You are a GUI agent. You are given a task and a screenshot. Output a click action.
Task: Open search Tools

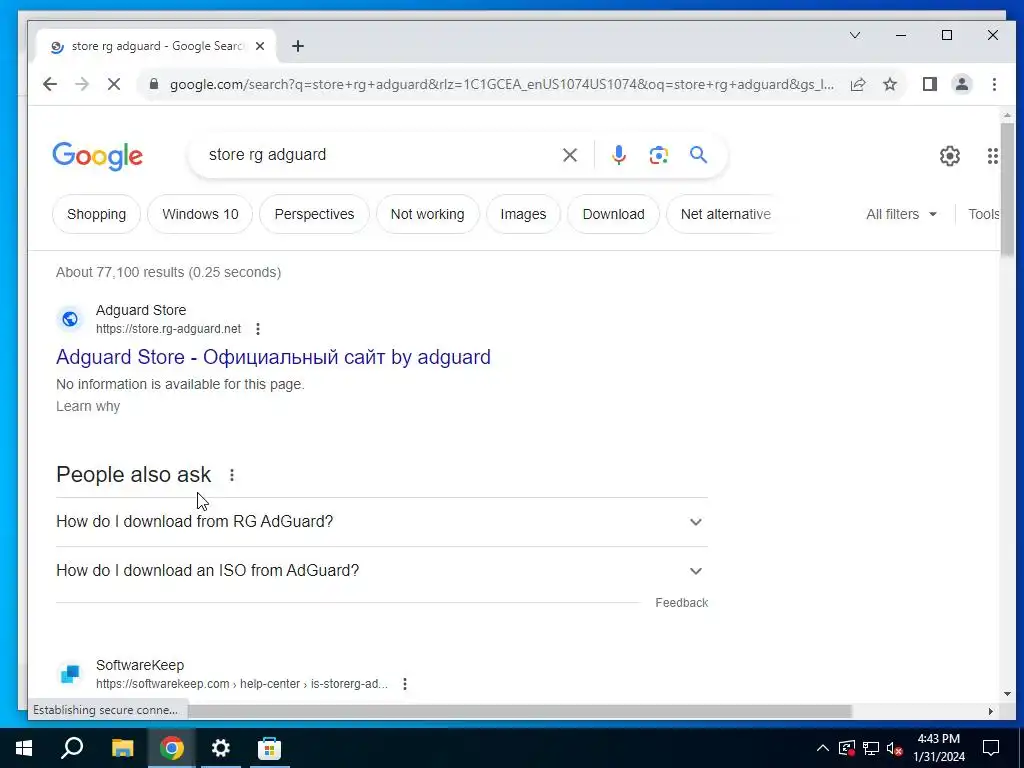click(984, 214)
